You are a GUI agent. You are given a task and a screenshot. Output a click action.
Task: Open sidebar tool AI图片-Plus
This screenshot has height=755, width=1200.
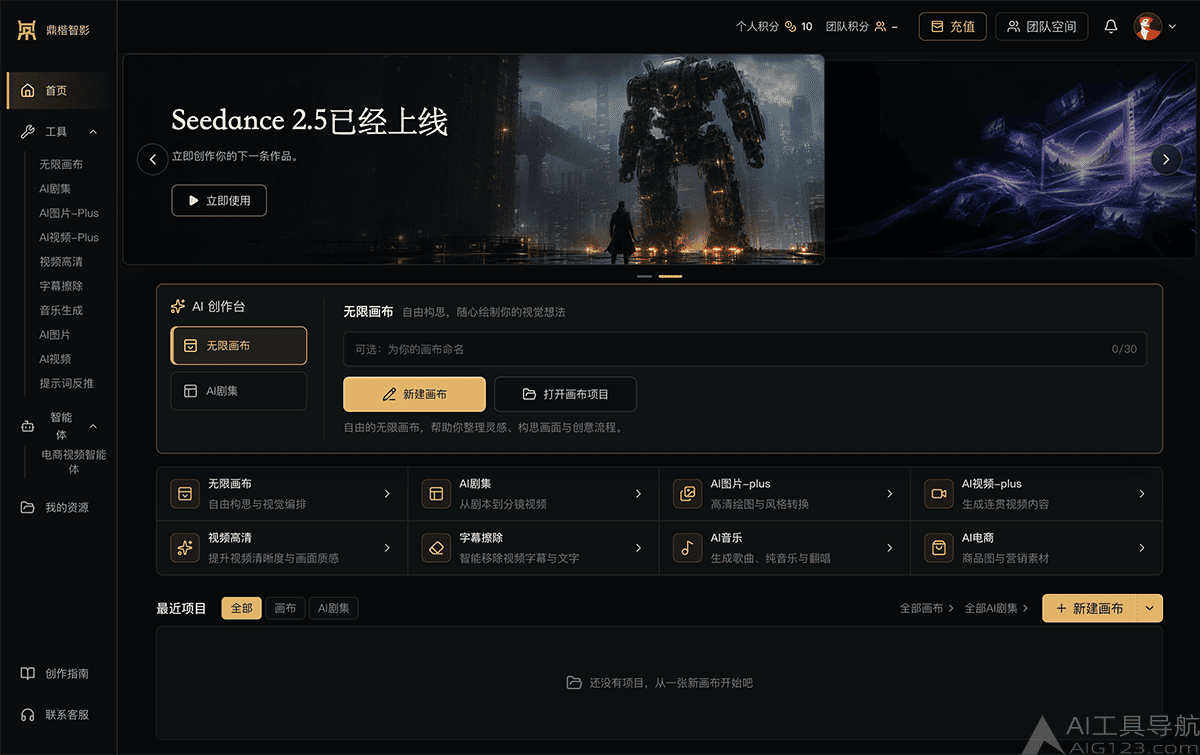click(69, 213)
